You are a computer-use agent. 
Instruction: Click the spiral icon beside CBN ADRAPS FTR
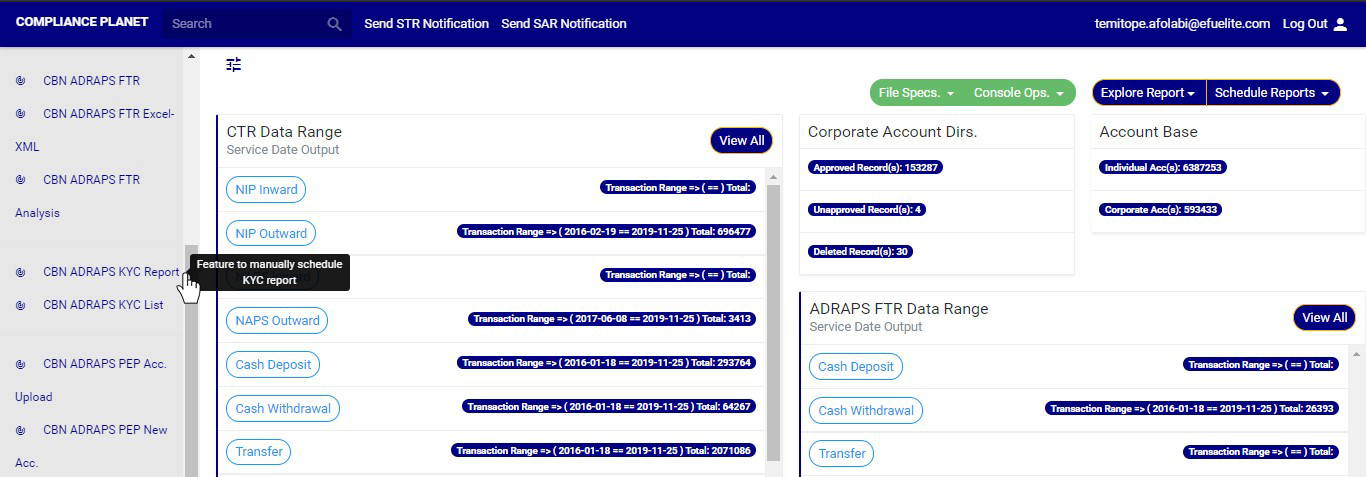(20, 81)
